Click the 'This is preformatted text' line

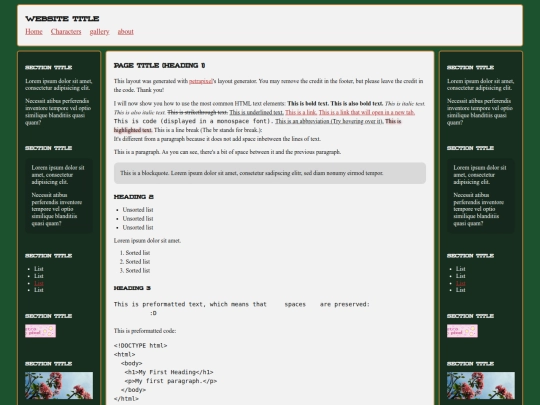click(x=242, y=304)
